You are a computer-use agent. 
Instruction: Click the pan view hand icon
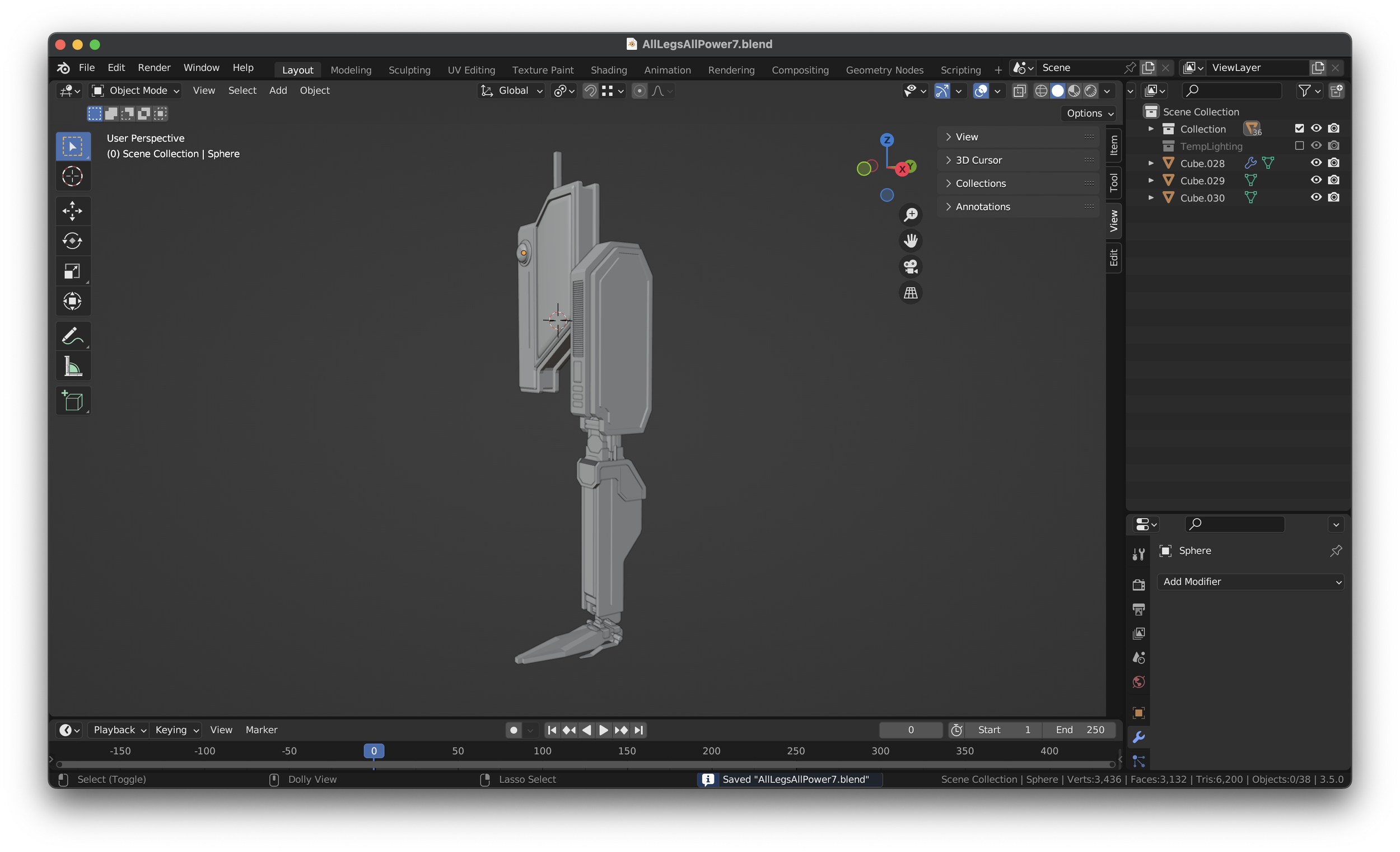pyautogui.click(x=911, y=241)
